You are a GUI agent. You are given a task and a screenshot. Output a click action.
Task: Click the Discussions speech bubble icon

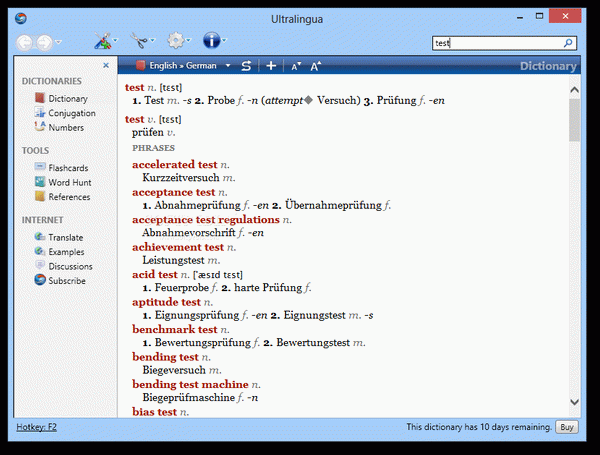[x=40, y=265]
